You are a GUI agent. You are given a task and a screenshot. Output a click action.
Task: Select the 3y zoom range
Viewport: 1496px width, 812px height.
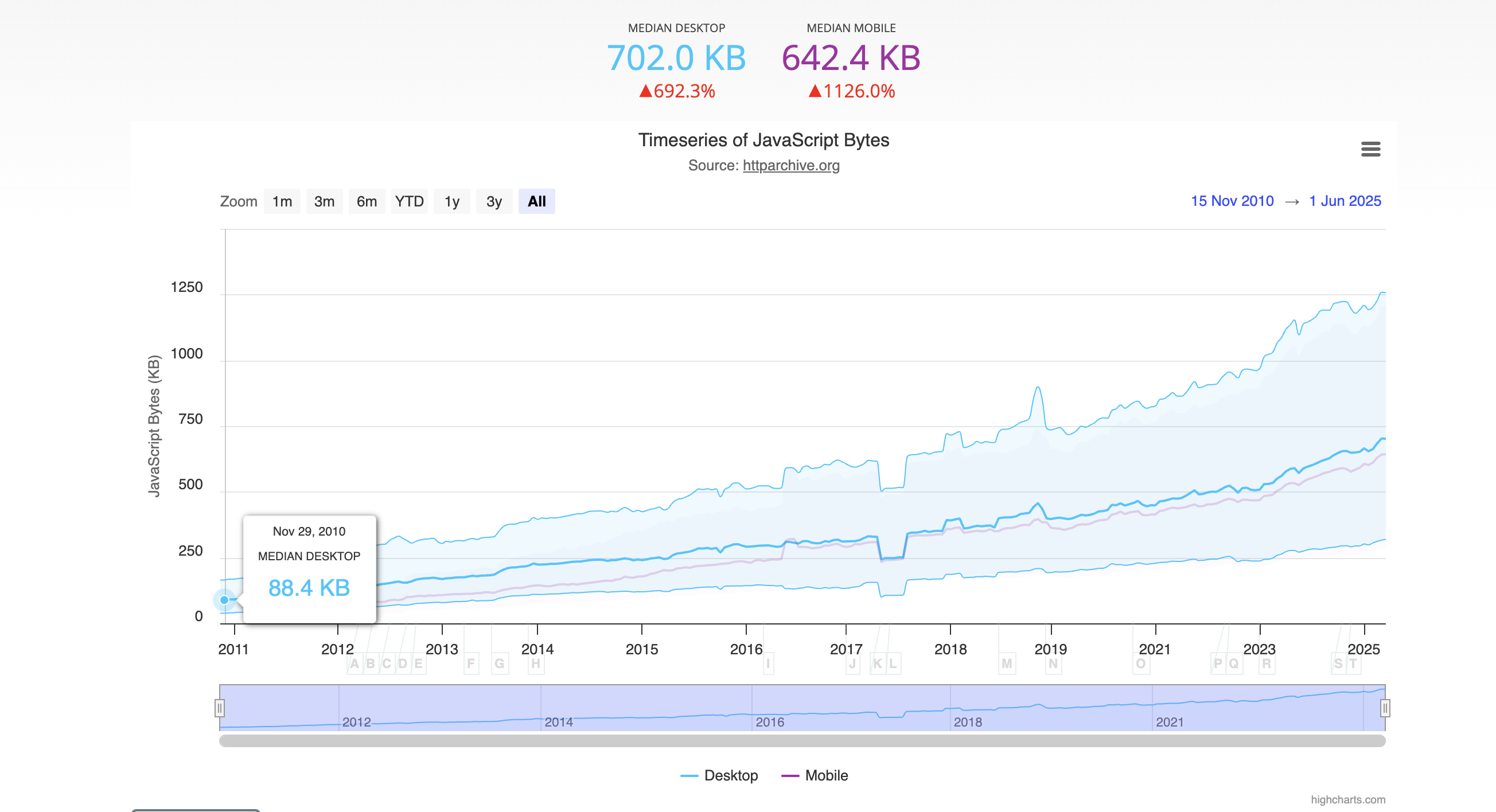pos(494,201)
